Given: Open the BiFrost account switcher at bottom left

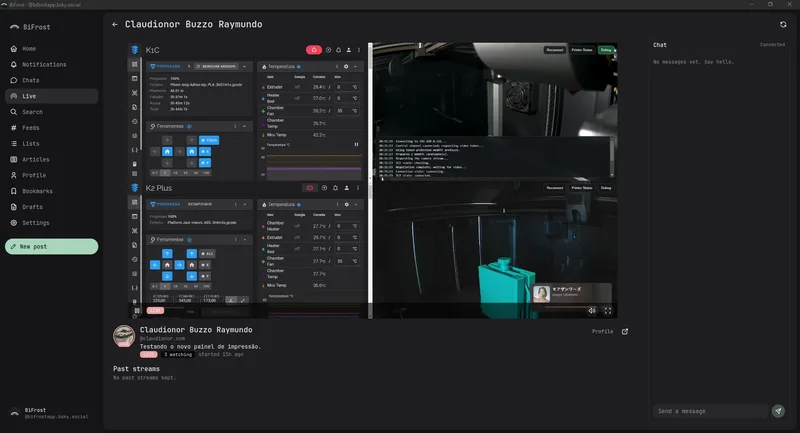Looking at the screenshot, I should coord(51,413).
